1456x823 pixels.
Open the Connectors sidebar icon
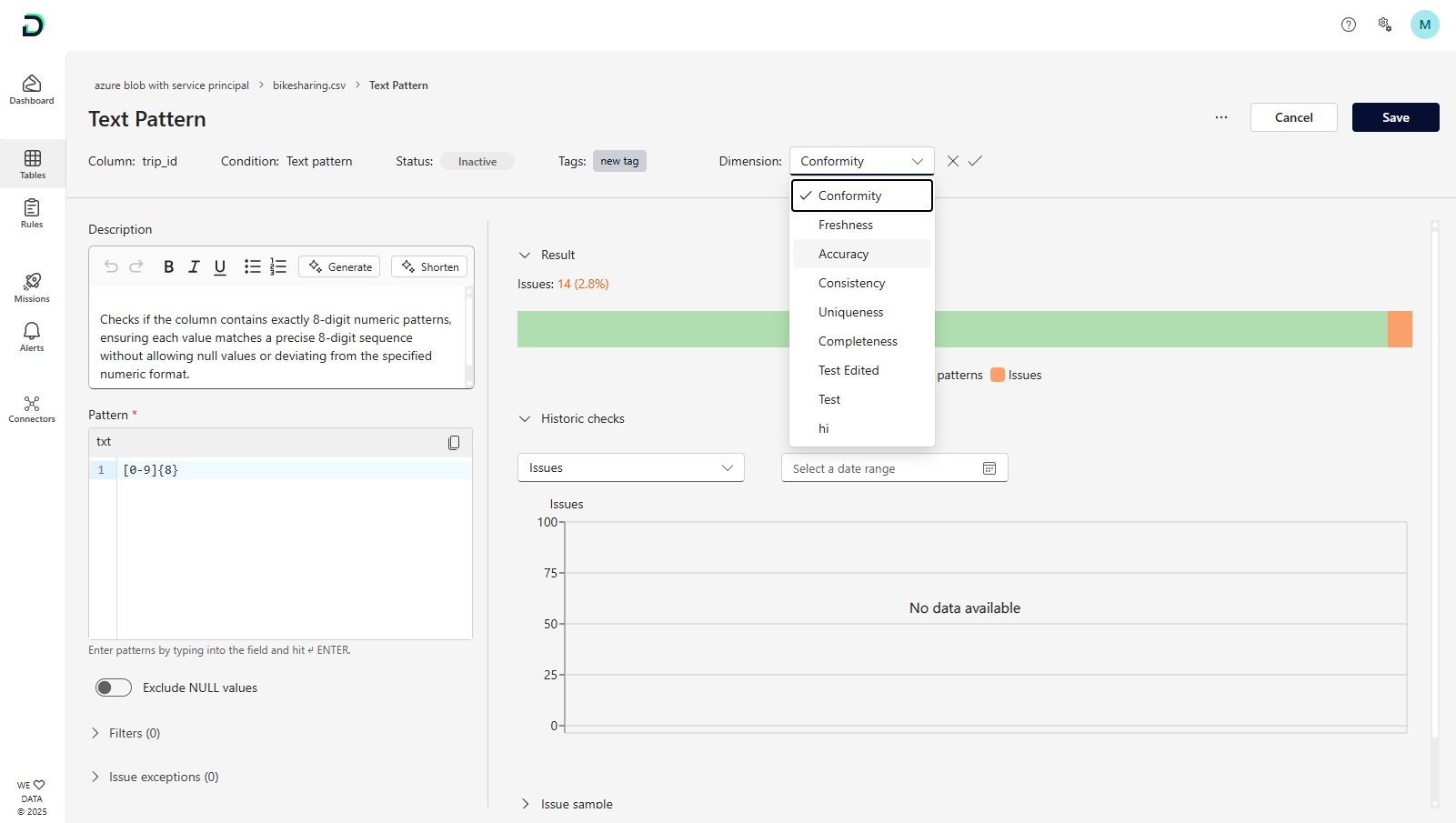(32, 408)
